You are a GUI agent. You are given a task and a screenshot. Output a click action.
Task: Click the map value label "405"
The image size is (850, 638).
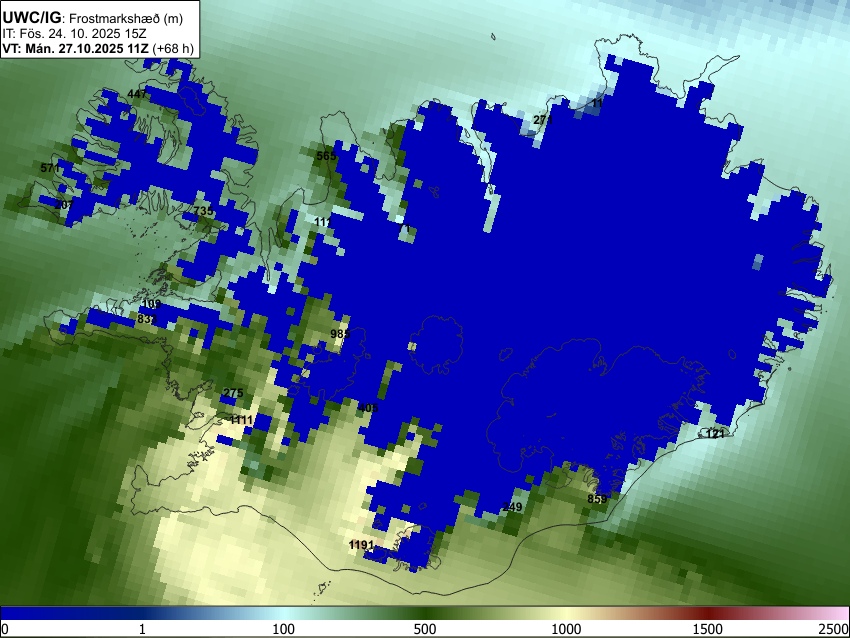368,408
